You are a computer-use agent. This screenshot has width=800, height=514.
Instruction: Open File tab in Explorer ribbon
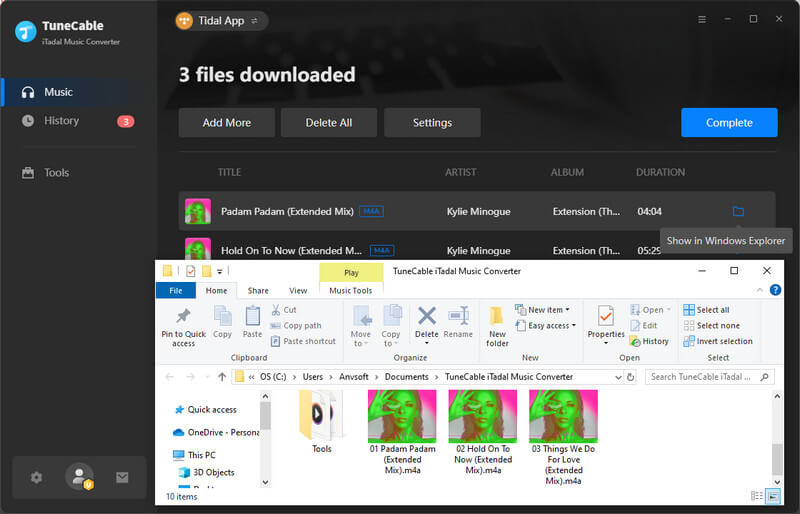(176, 290)
